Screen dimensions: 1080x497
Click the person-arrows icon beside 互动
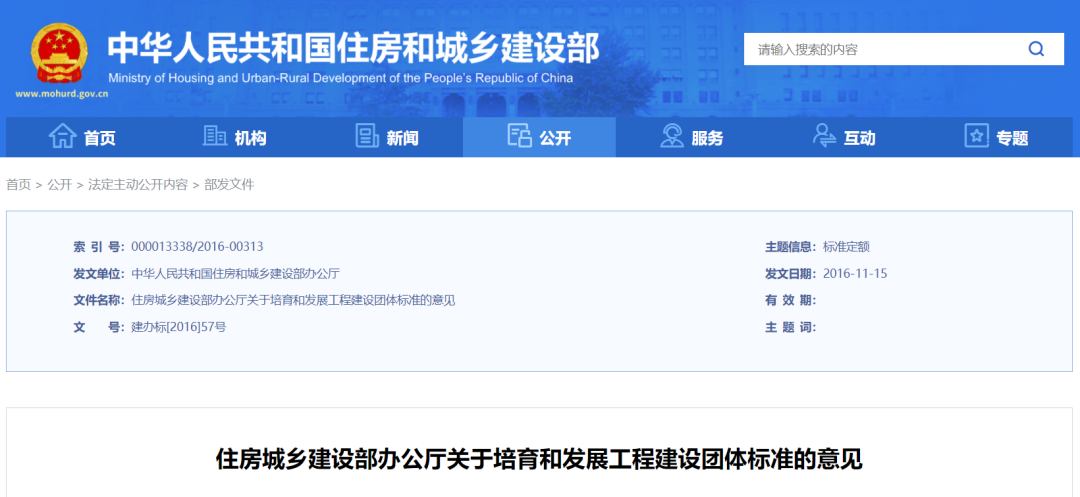point(824,136)
